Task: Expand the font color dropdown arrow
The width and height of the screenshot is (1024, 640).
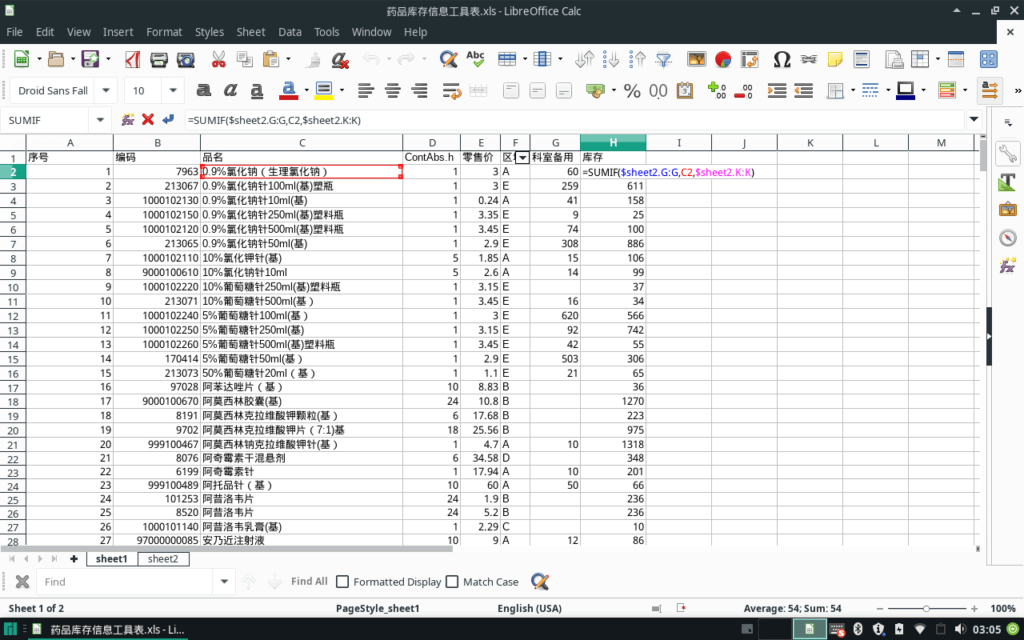Action: [306, 92]
